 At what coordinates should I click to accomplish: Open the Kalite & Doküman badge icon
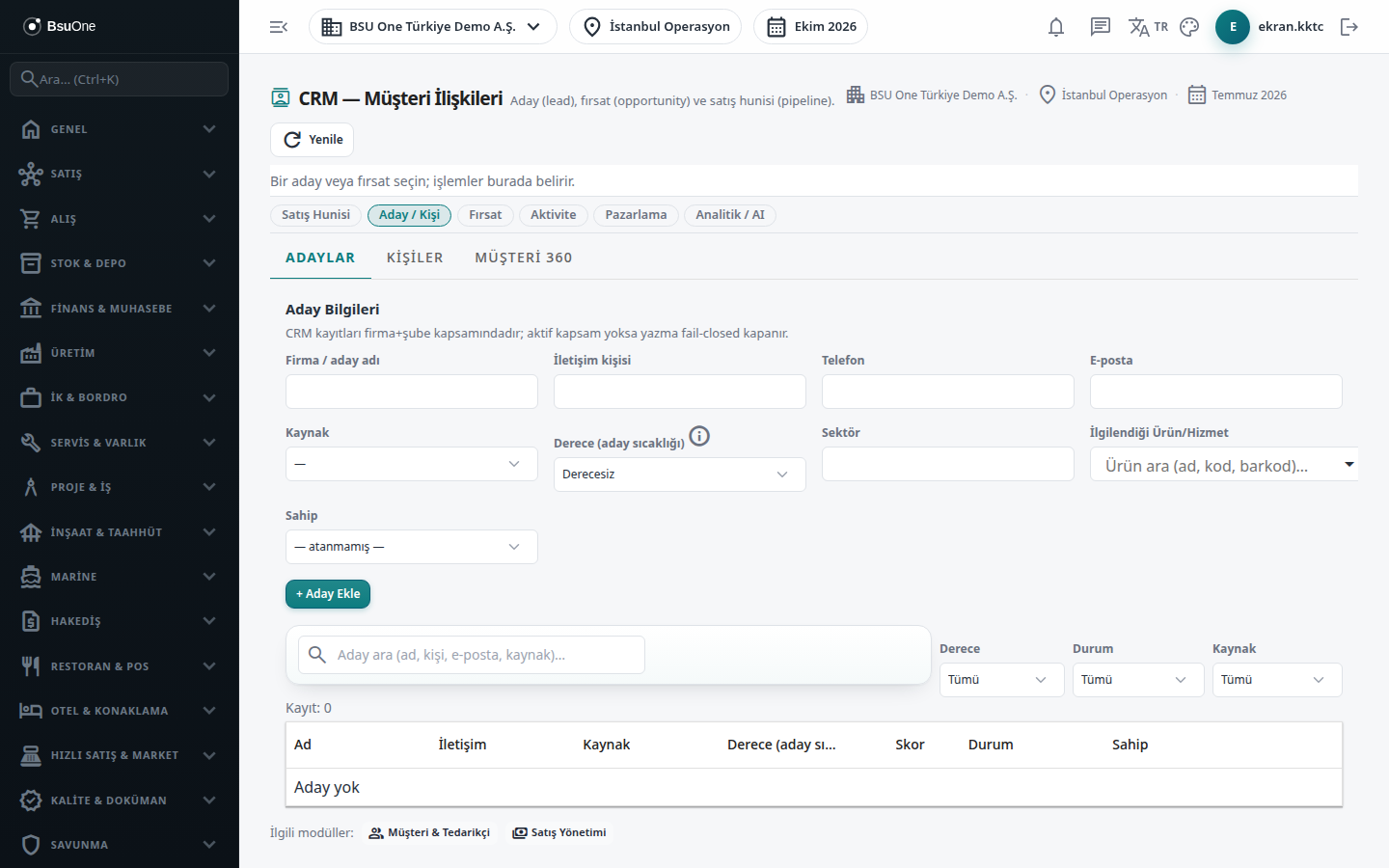click(x=31, y=800)
